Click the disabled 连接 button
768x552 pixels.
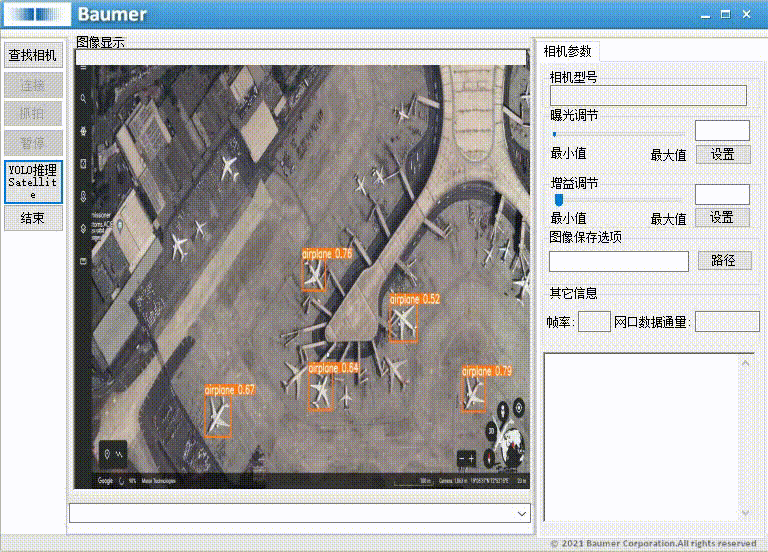[x=33, y=86]
